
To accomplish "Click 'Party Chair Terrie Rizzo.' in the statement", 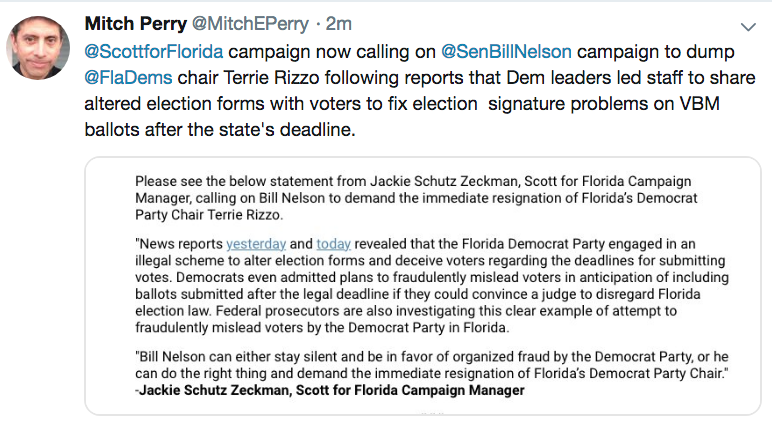I will pyautogui.click(x=209, y=215).
